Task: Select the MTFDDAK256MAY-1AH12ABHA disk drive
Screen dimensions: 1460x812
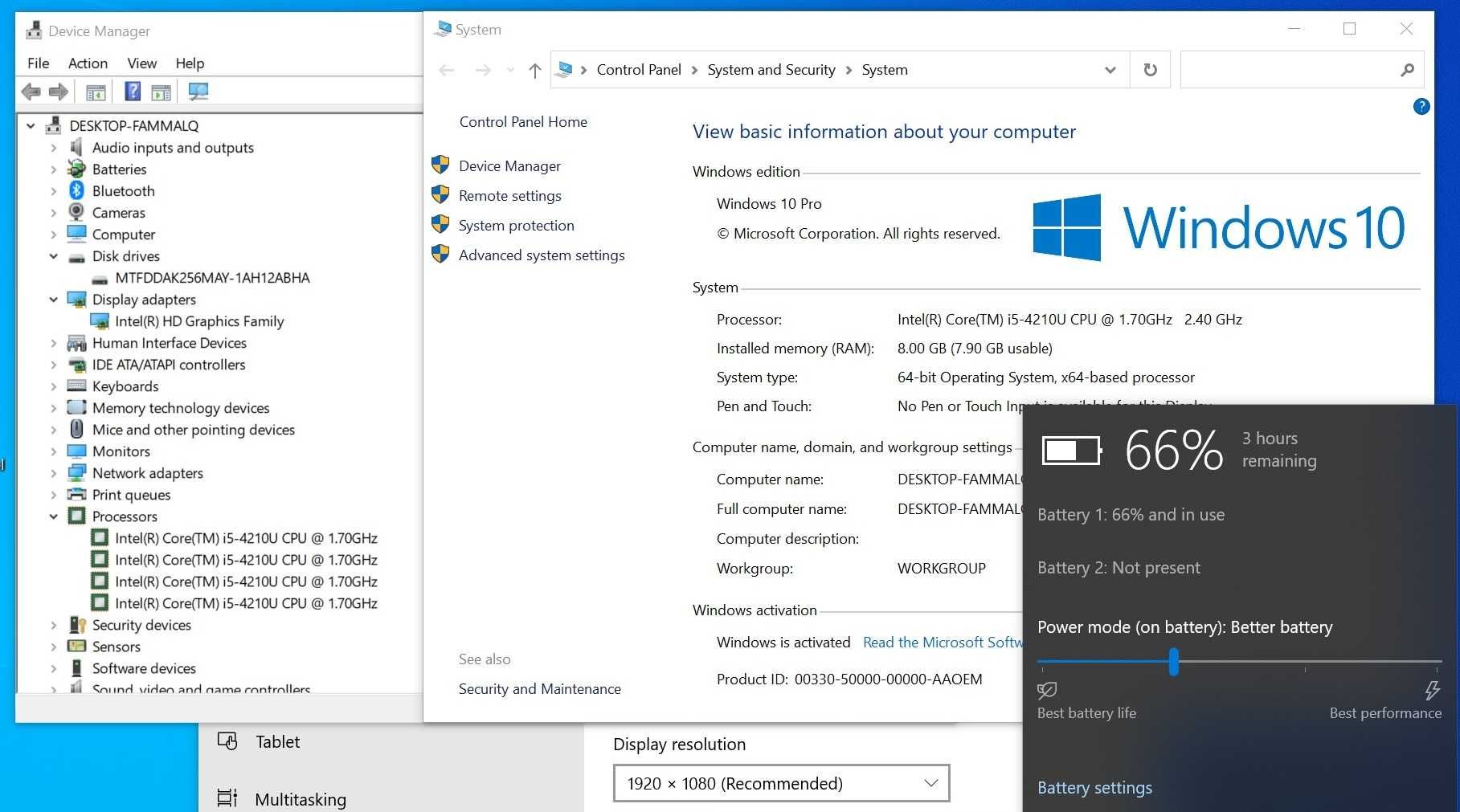Action: tap(212, 278)
